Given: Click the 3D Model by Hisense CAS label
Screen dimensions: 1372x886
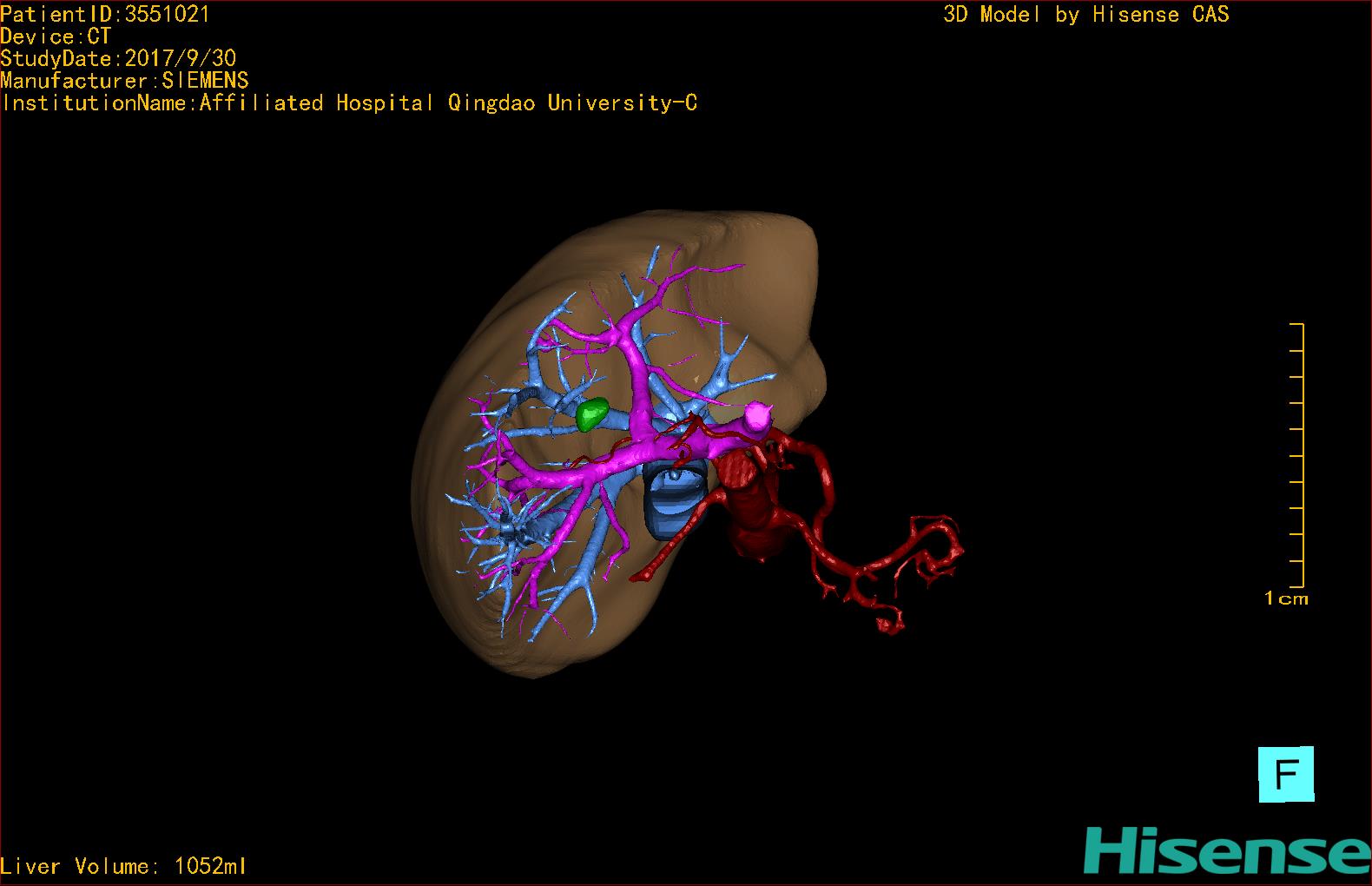Looking at the screenshot, I should pyautogui.click(x=1086, y=14).
